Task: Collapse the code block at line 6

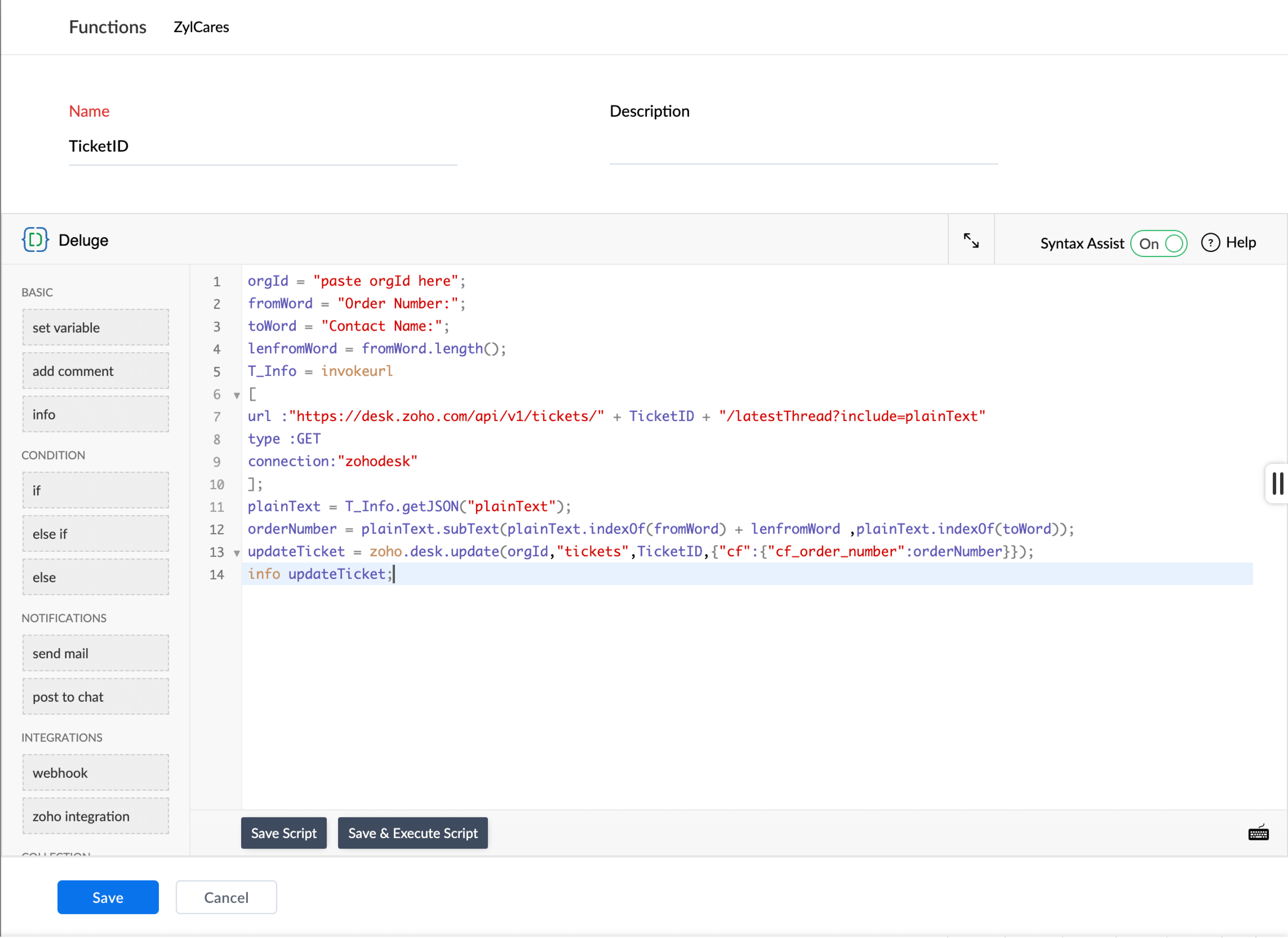Action: [x=237, y=395]
